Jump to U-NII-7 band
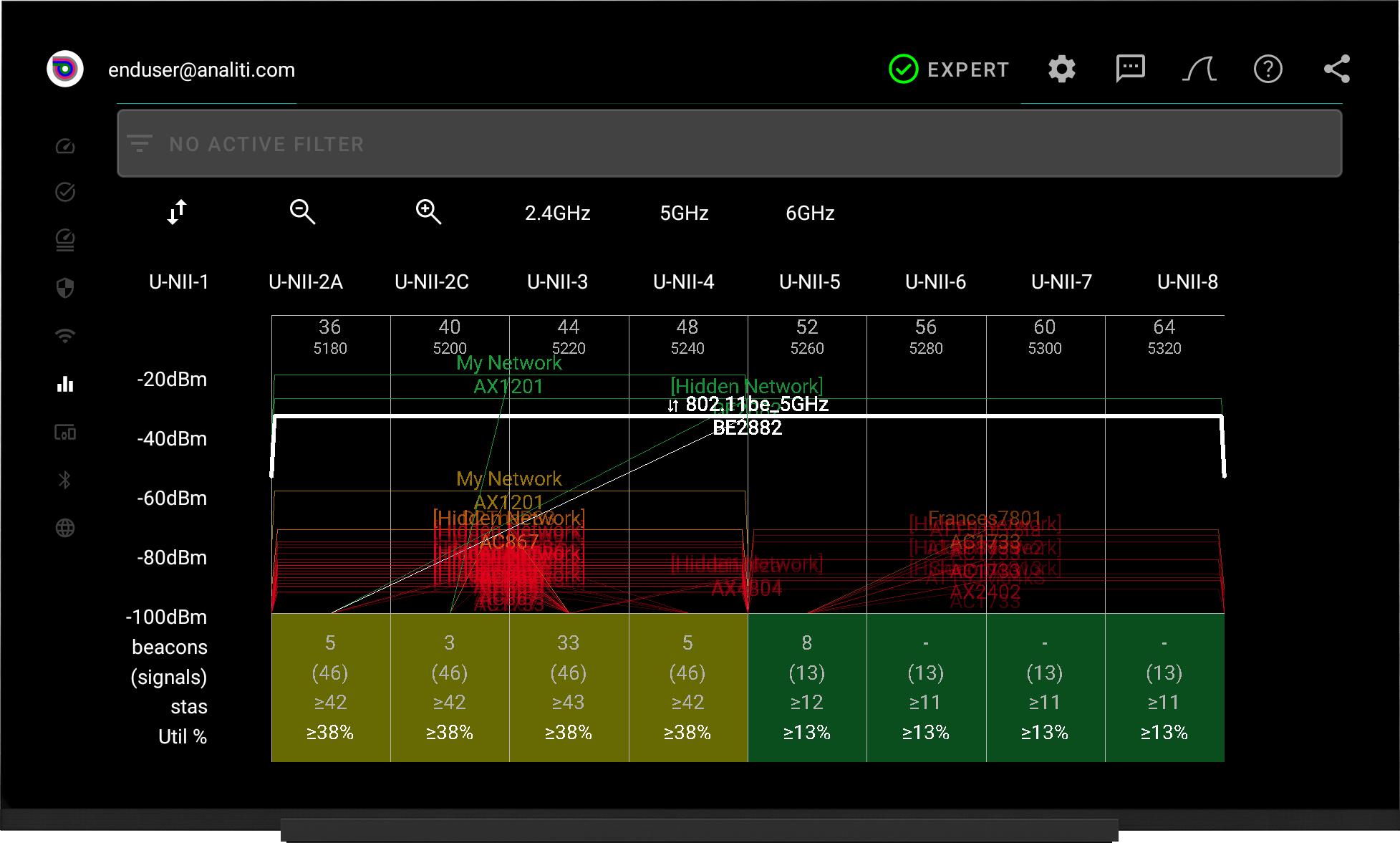 click(x=1061, y=282)
